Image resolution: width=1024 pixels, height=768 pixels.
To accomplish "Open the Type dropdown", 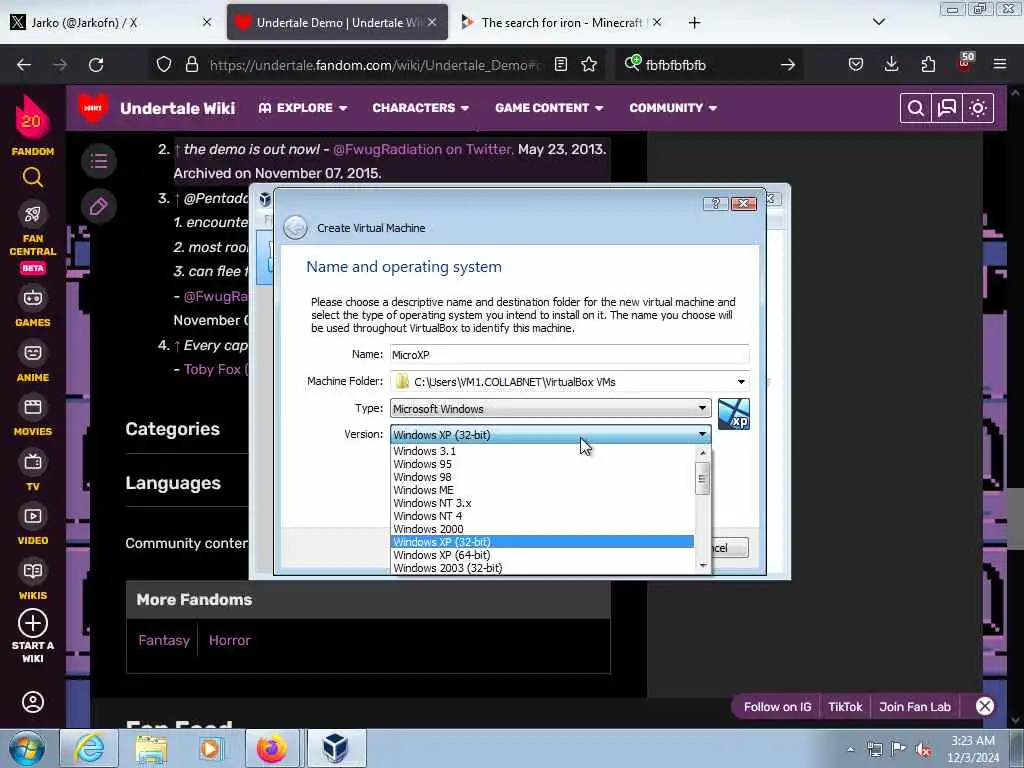I will coord(551,409).
